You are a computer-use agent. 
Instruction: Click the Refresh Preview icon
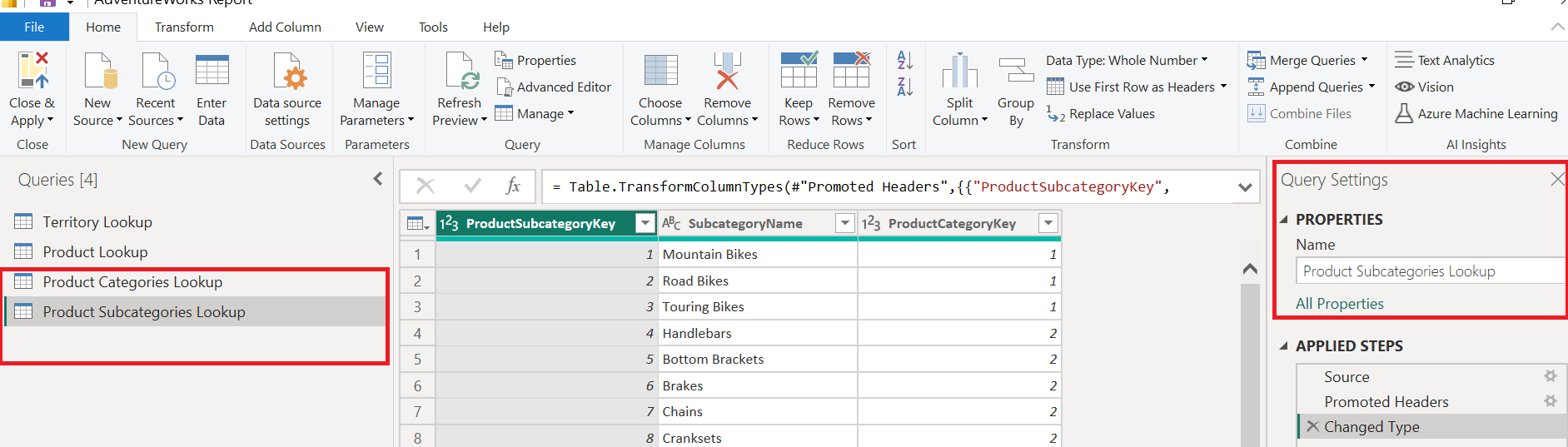(459, 71)
